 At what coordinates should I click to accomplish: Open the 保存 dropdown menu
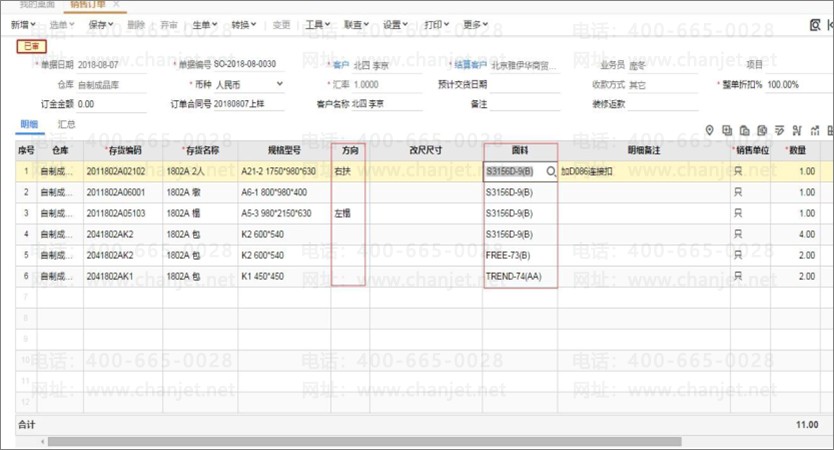(x=101, y=24)
